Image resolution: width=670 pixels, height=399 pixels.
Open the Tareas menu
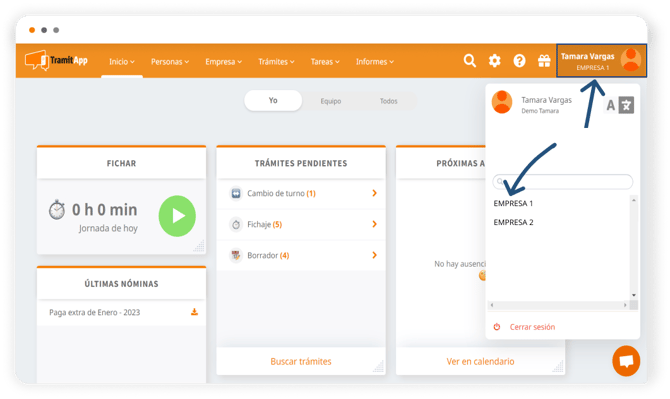[x=325, y=62]
